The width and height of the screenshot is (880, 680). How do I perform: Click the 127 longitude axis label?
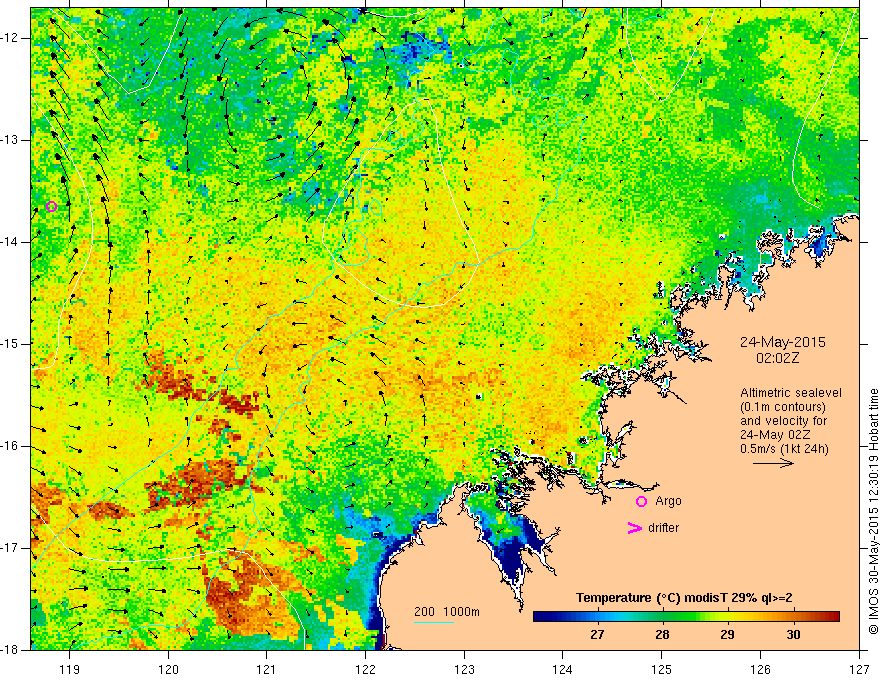point(859,669)
